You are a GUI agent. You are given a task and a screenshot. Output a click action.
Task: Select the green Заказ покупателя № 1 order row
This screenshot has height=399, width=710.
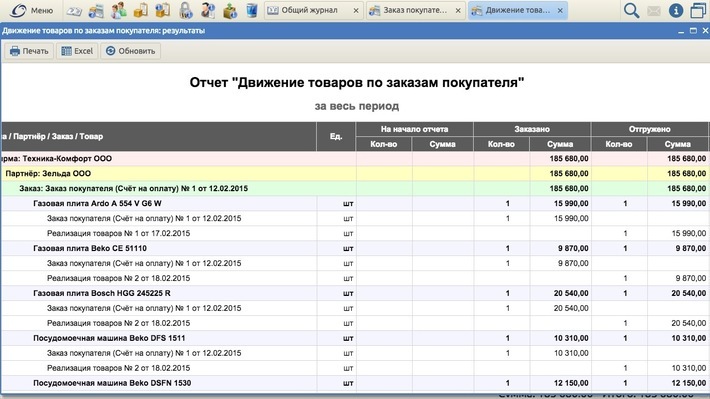[355, 188]
